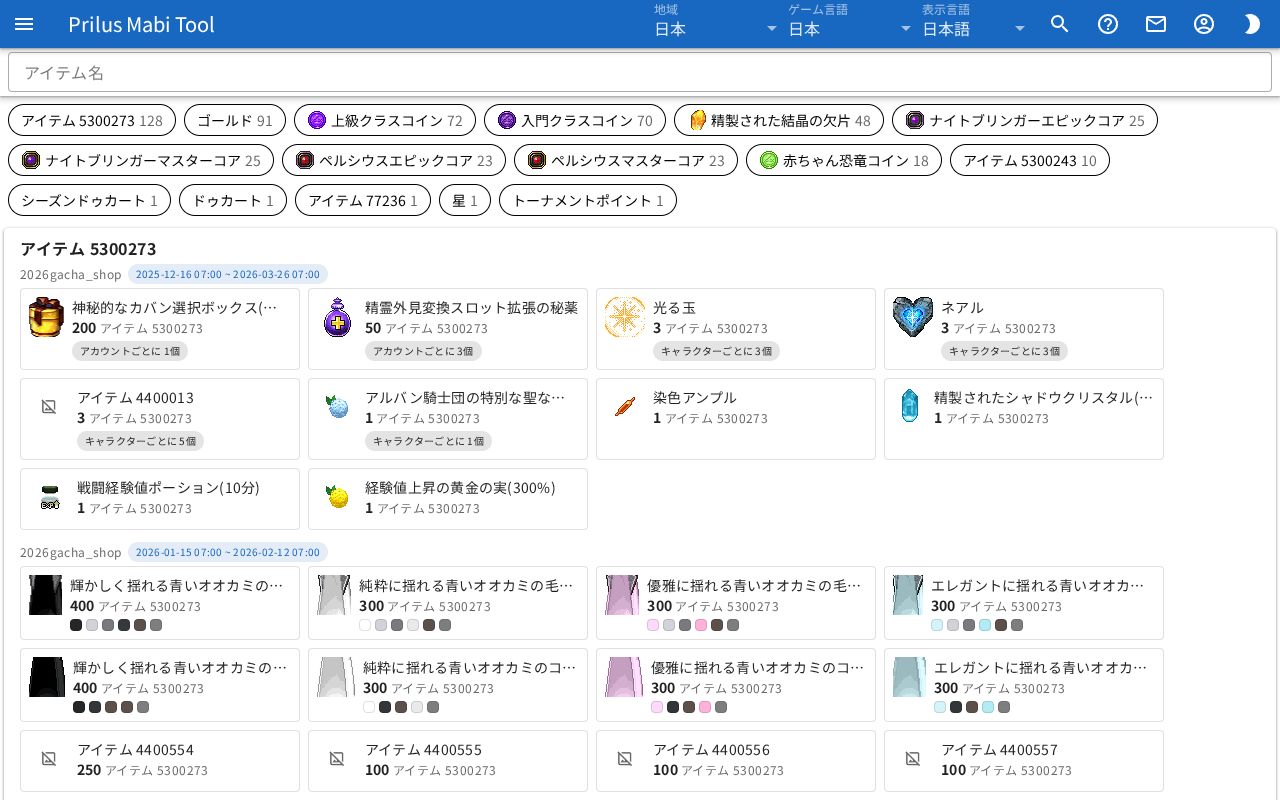Click the 染色アンプル item icon
This screenshot has height=800, width=1280.
point(625,407)
